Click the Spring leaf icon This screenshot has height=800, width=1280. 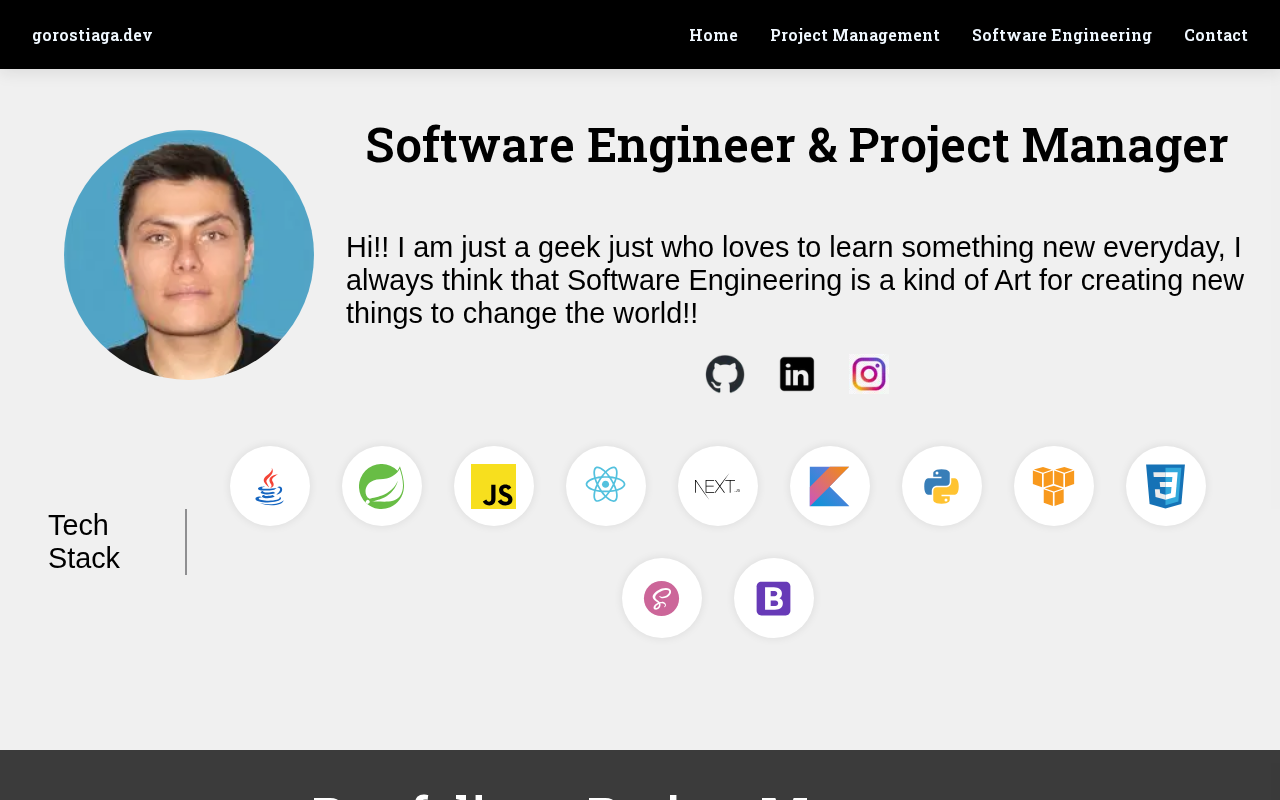coord(382,486)
